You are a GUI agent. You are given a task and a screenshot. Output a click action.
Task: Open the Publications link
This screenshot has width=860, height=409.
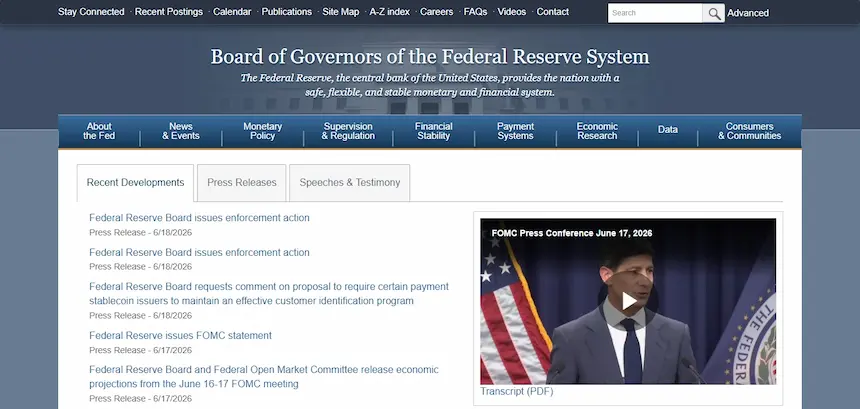[287, 12]
